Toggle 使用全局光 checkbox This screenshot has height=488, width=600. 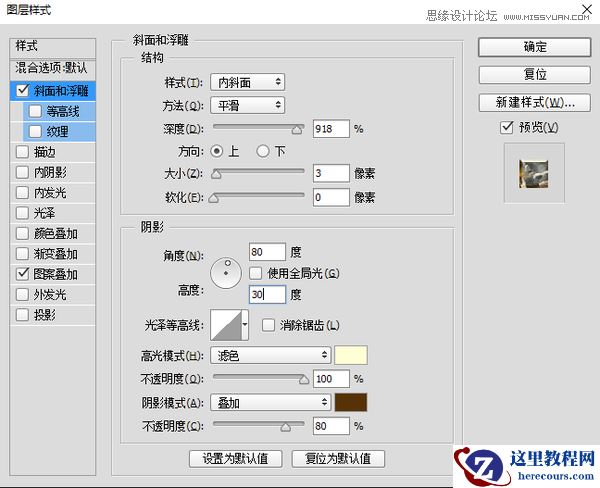(x=255, y=273)
